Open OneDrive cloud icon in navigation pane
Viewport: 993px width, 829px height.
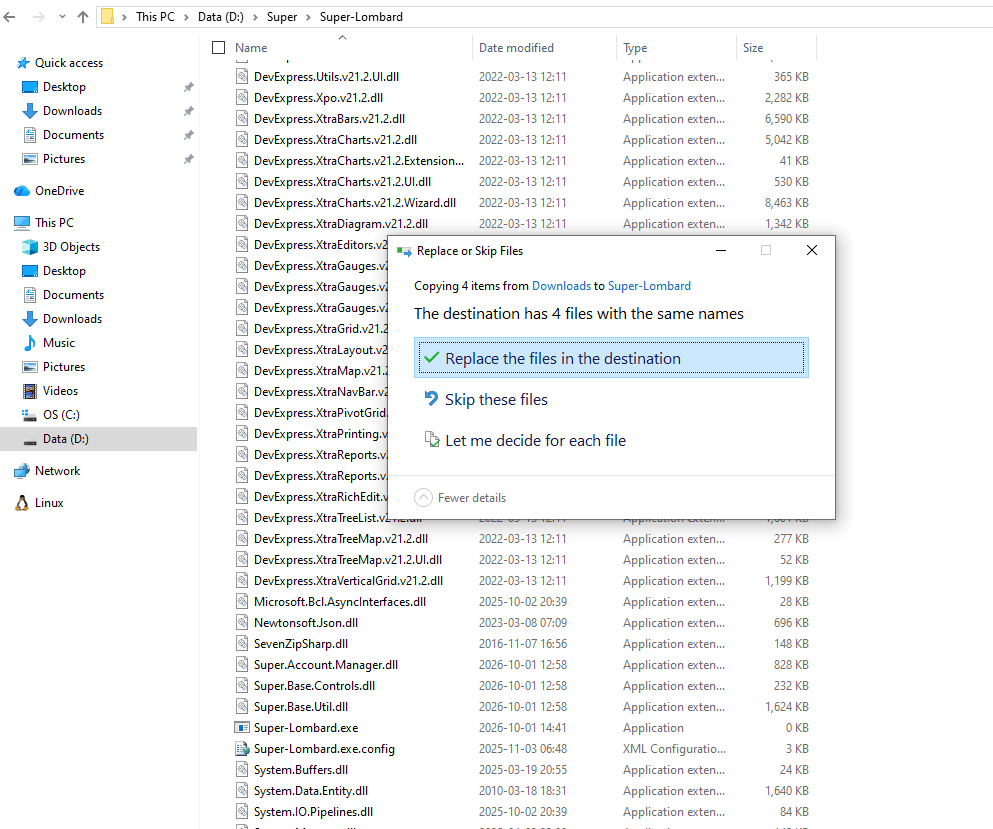[x=22, y=191]
